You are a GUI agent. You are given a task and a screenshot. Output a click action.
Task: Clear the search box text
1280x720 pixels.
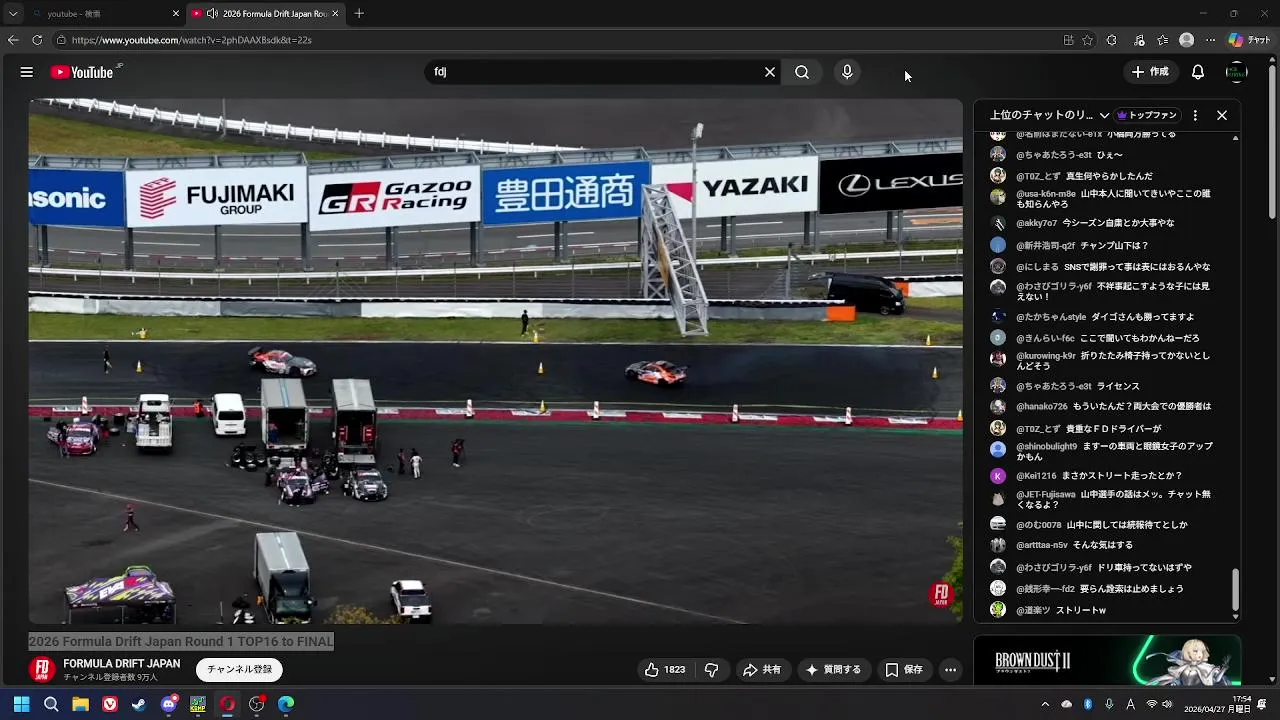tap(770, 72)
